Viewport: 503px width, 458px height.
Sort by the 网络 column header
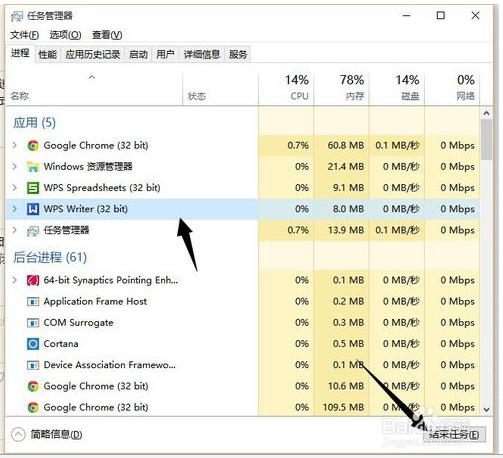click(452, 87)
